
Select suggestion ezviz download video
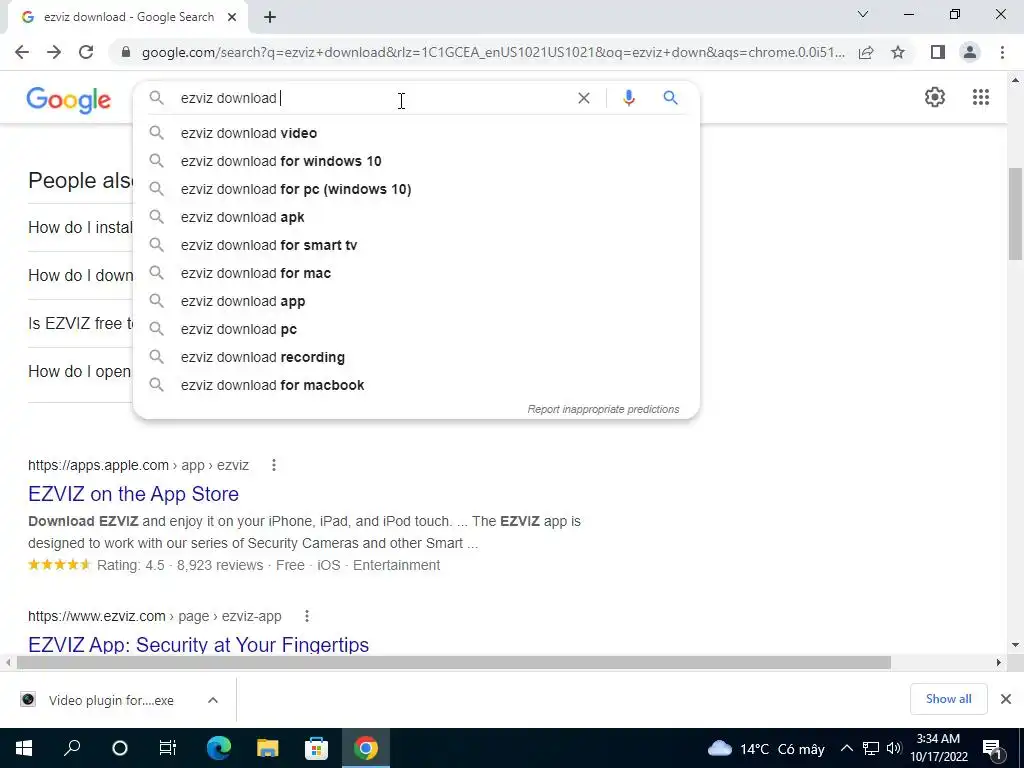click(x=417, y=133)
